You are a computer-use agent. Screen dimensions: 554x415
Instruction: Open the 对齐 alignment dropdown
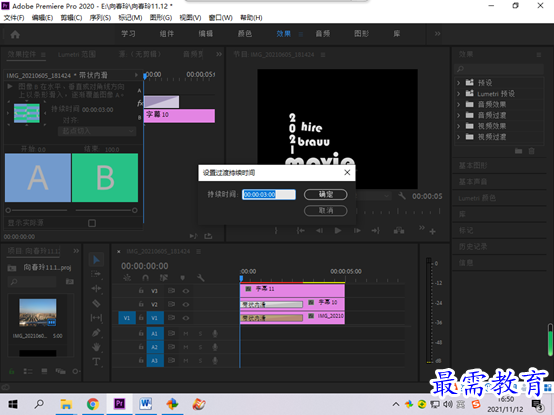tap(97, 131)
